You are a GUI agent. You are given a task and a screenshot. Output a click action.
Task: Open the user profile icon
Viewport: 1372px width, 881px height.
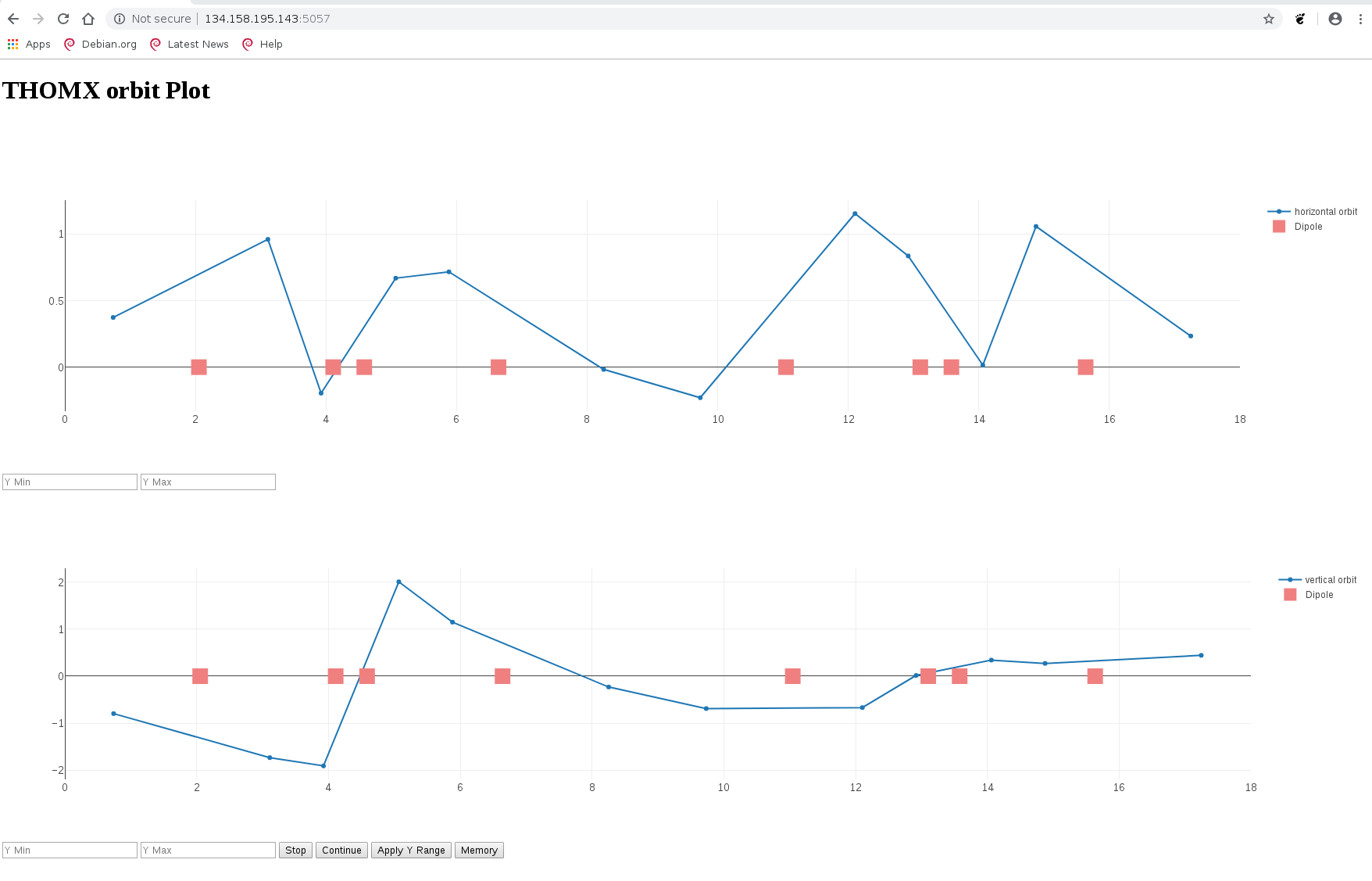[1335, 19]
